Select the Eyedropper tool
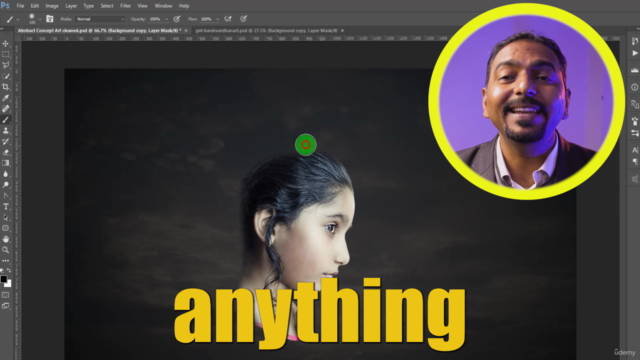The image size is (640, 360). [5, 98]
